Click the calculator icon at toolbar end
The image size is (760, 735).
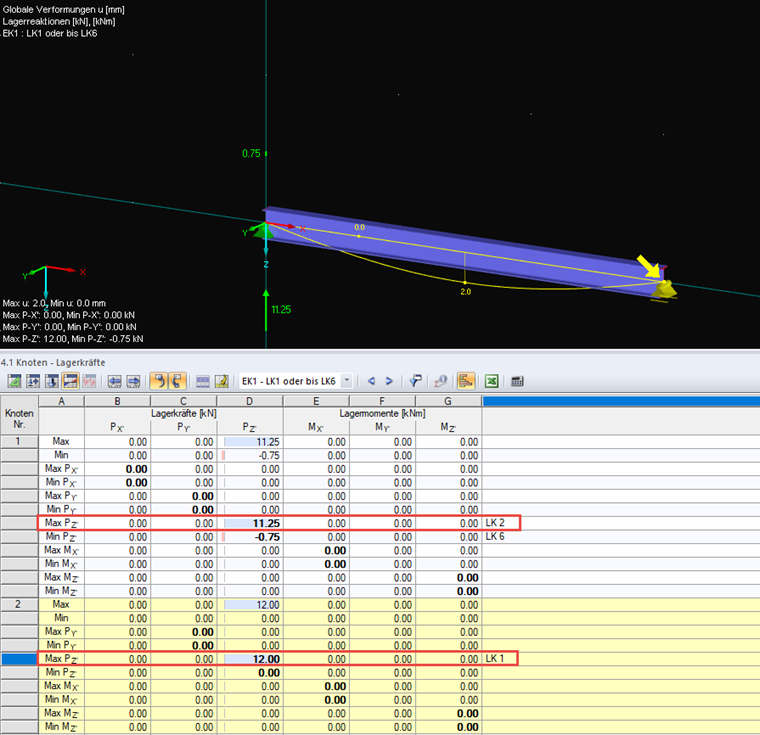point(517,381)
